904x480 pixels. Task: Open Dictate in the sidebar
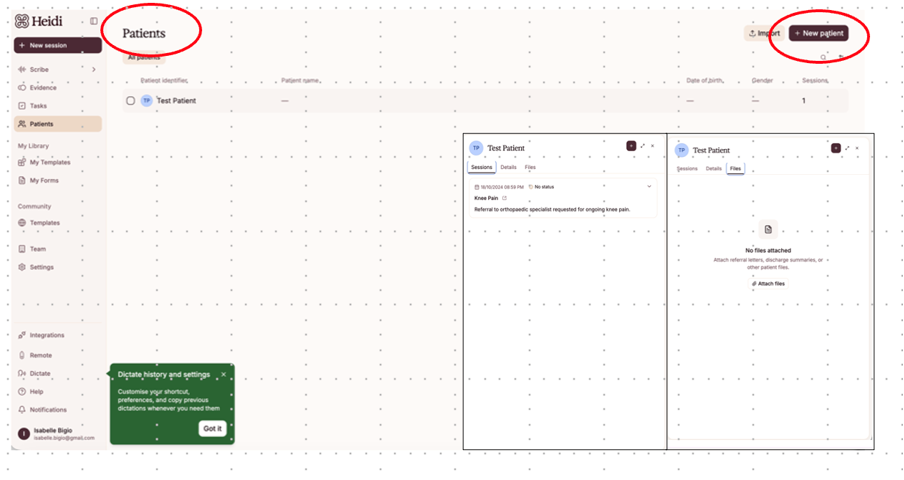(40, 373)
